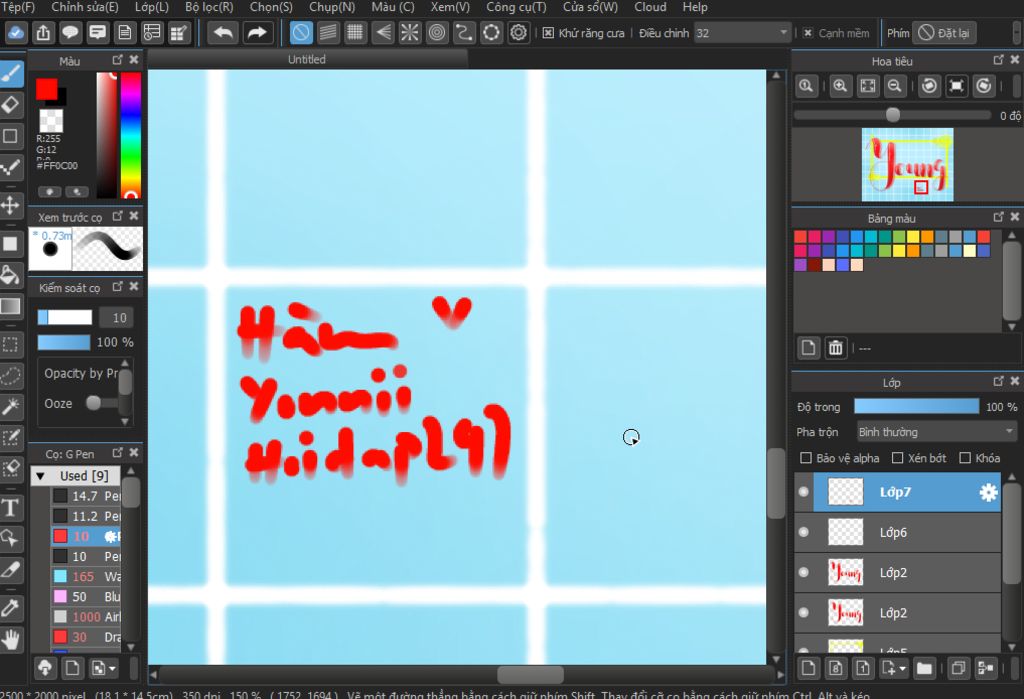Delete color from the palette via trash icon

pyautogui.click(x=835, y=348)
